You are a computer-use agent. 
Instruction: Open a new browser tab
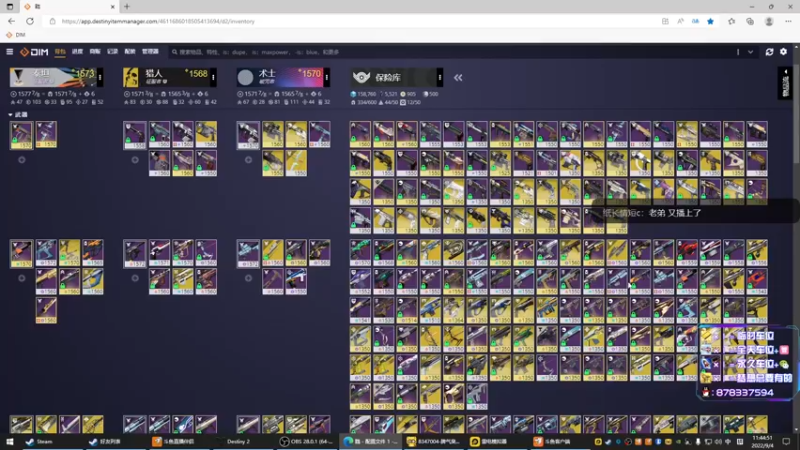tap(127, 7)
